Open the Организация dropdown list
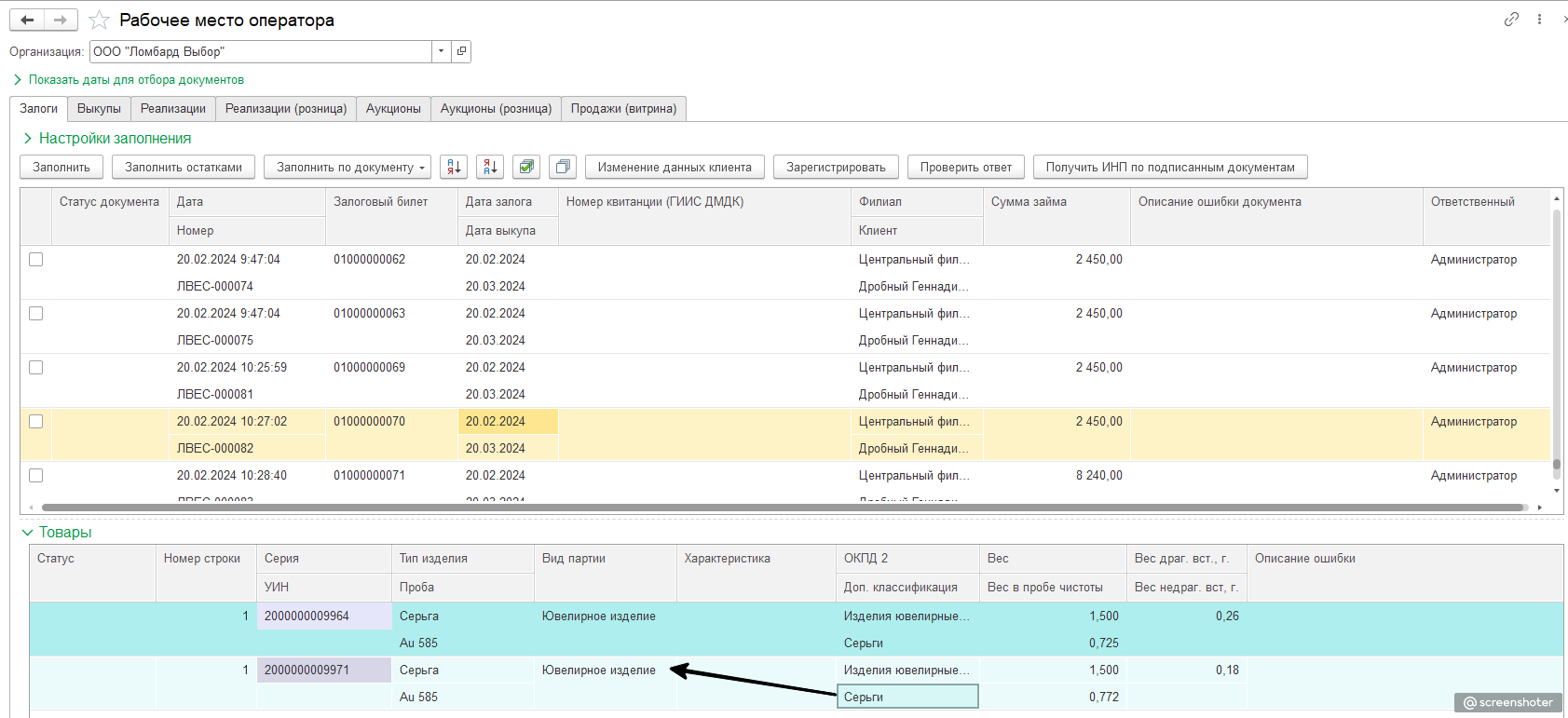Screen dimensions: 1568x718 pyautogui.click(x=442, y=51)
